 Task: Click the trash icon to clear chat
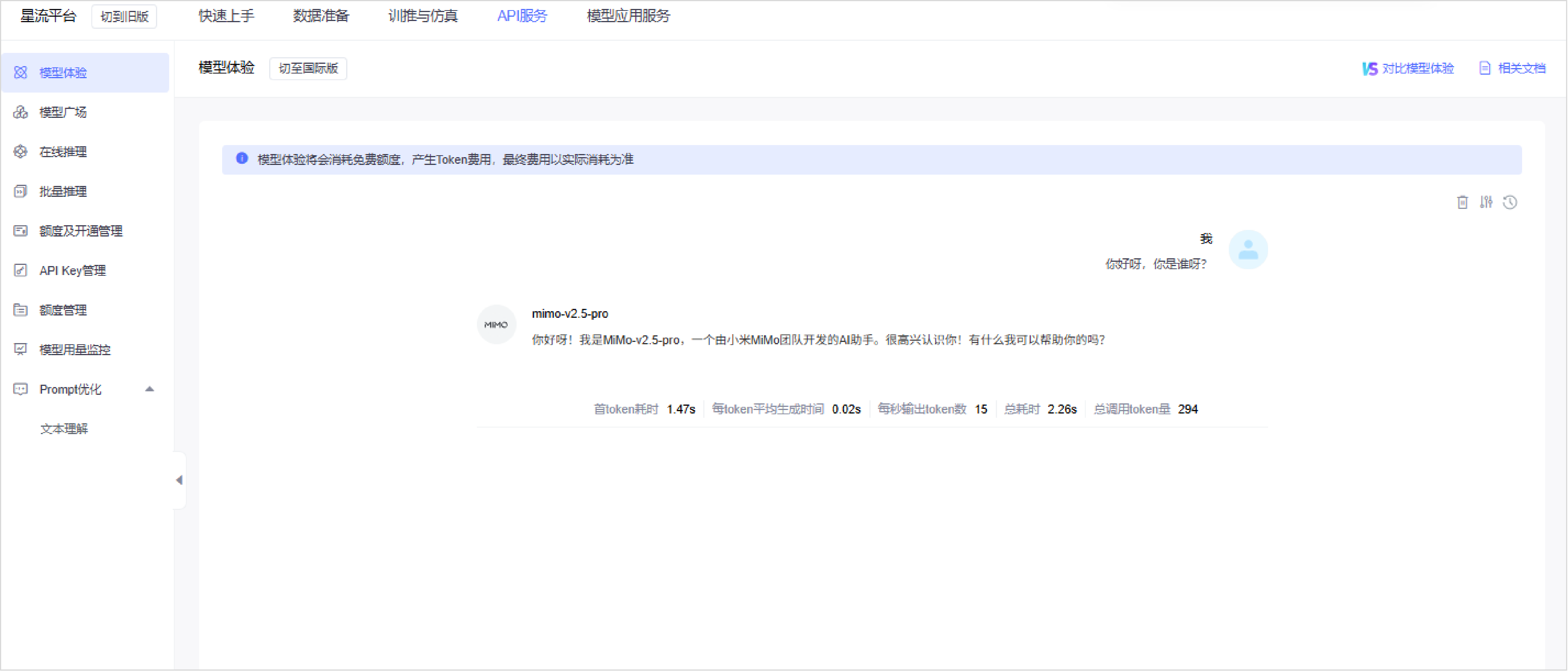click(x=1462, y=202)
